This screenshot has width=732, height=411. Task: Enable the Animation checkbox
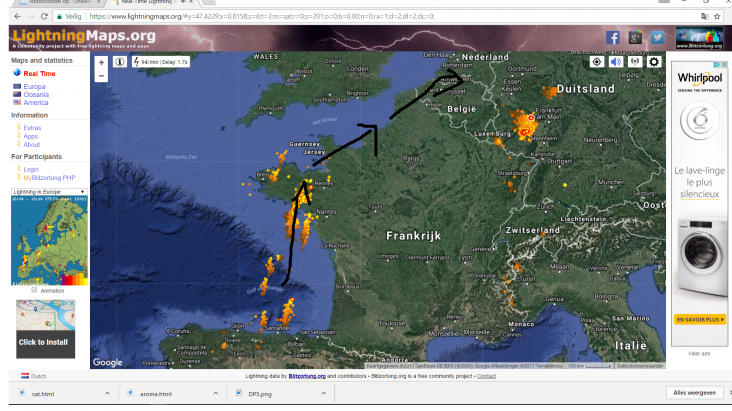[35, 290]
